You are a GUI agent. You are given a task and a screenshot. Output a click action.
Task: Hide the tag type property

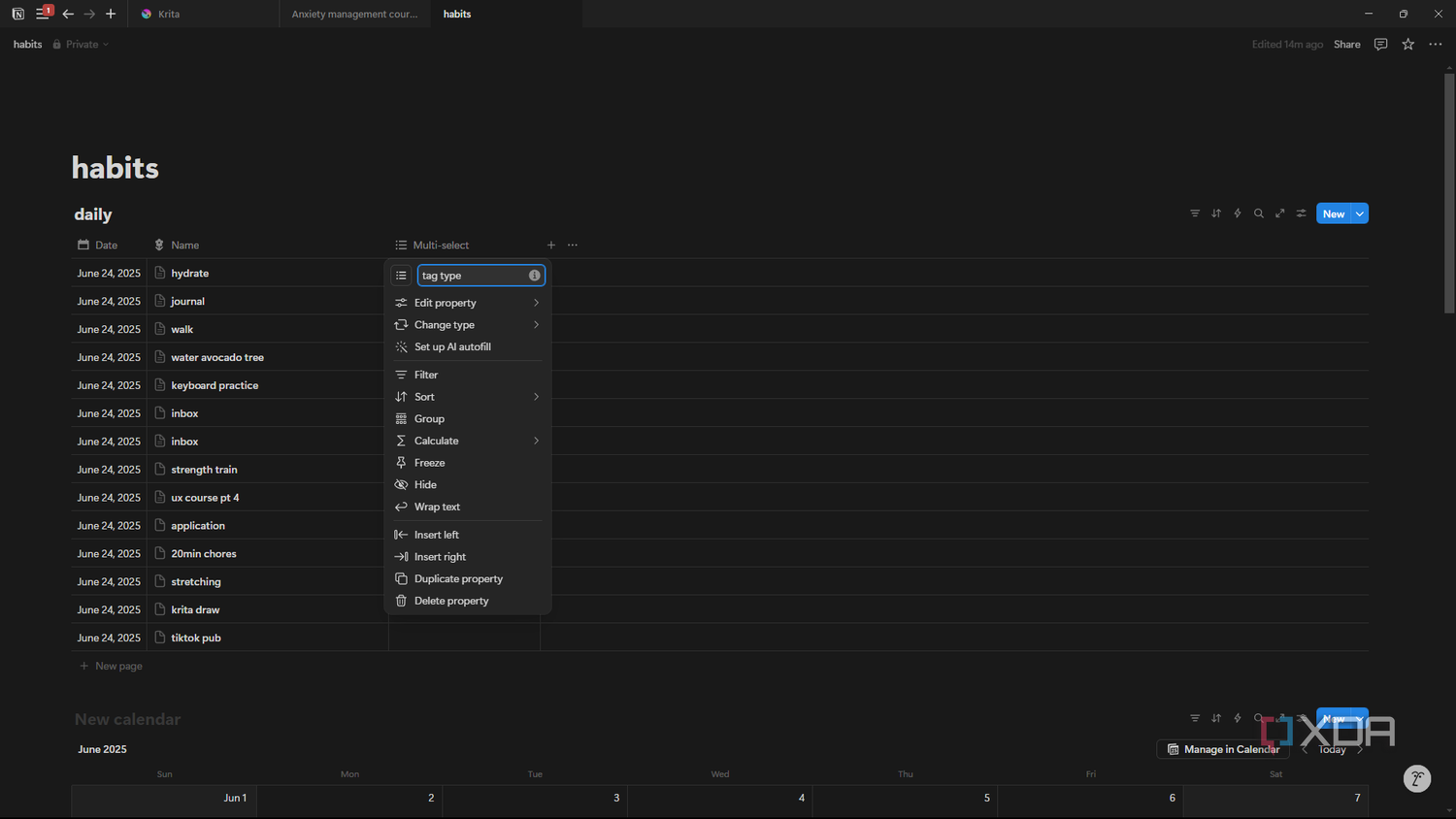point(468,485)
